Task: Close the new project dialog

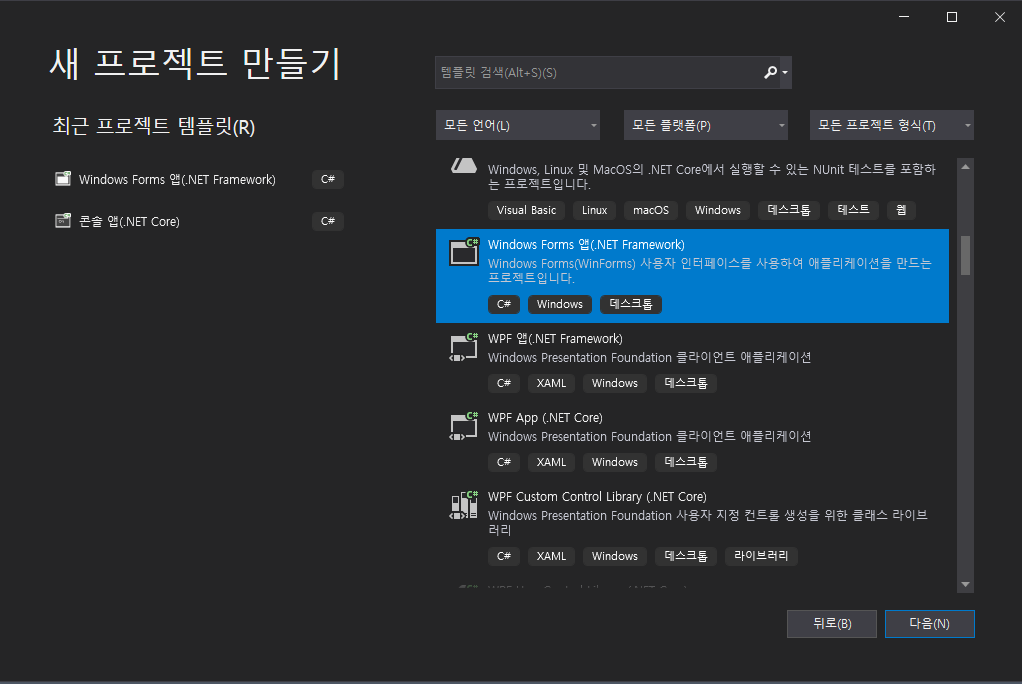Action: pos(1000,17)
